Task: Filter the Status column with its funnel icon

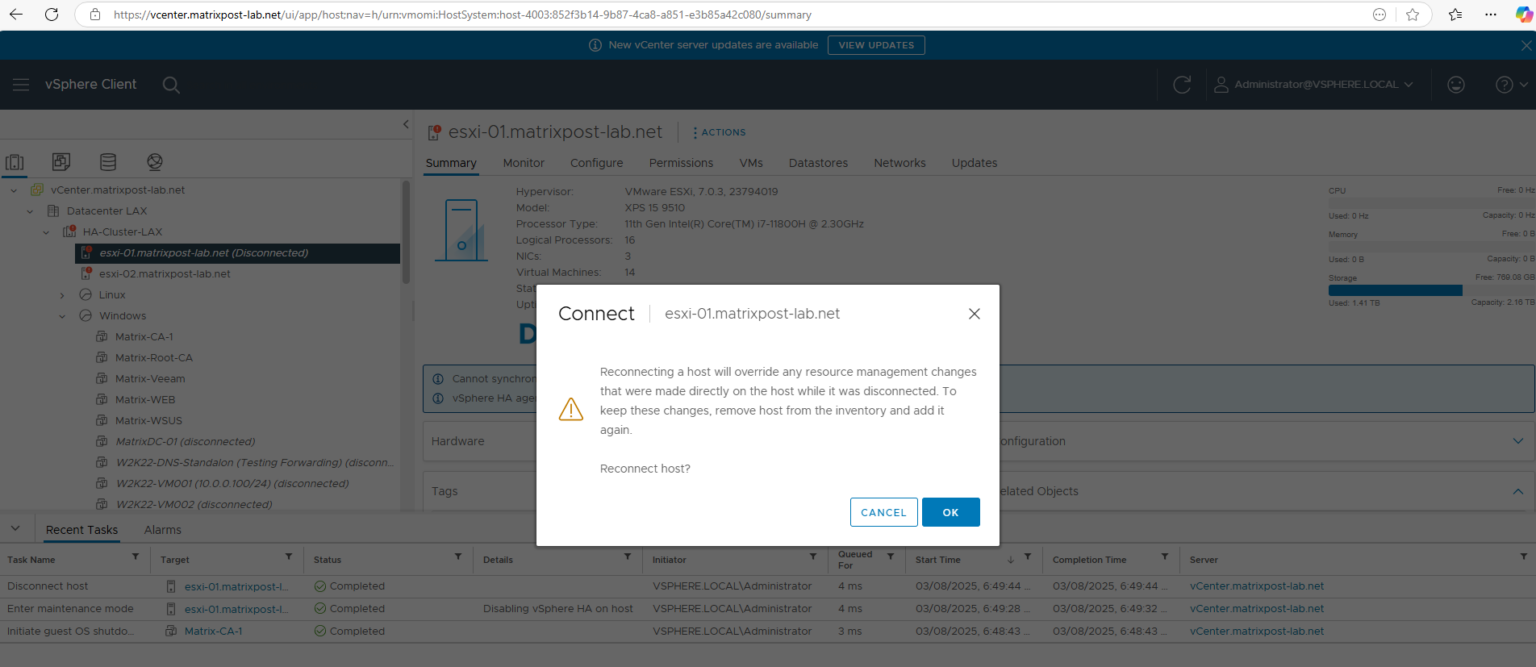Action: coord(458,559)
